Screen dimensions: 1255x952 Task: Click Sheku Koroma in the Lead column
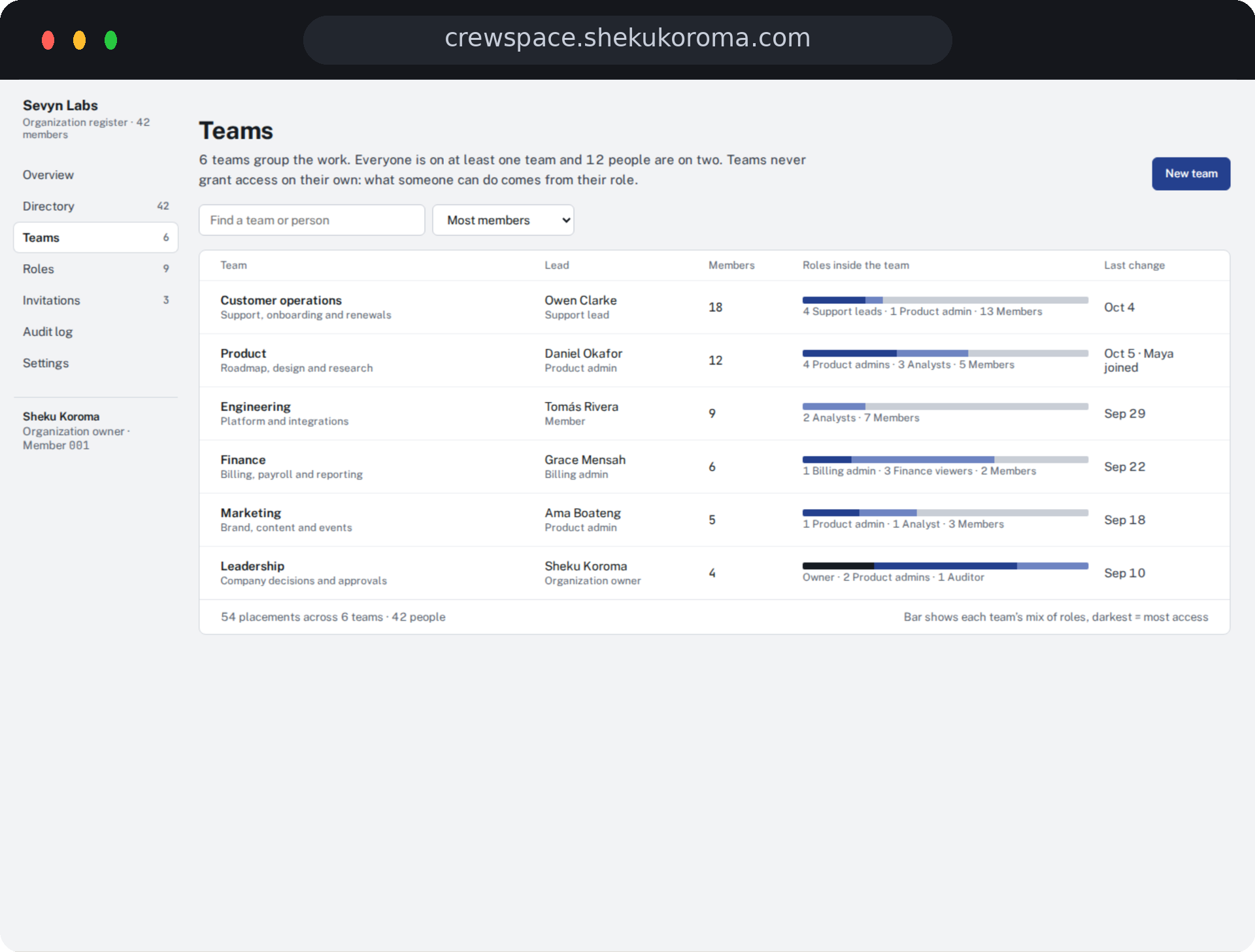pos(586,566)
